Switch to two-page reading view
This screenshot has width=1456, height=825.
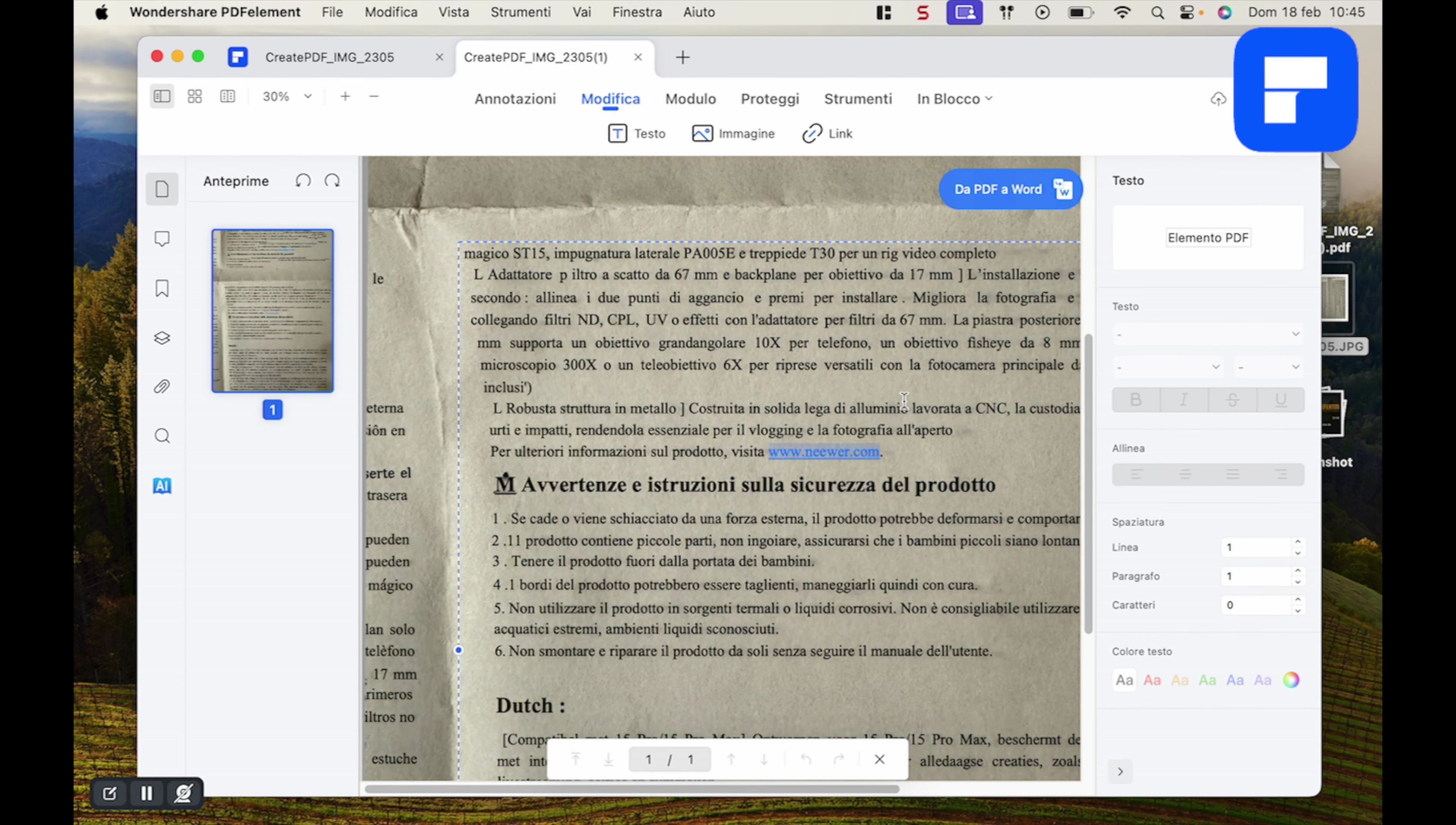coord(228,96)
